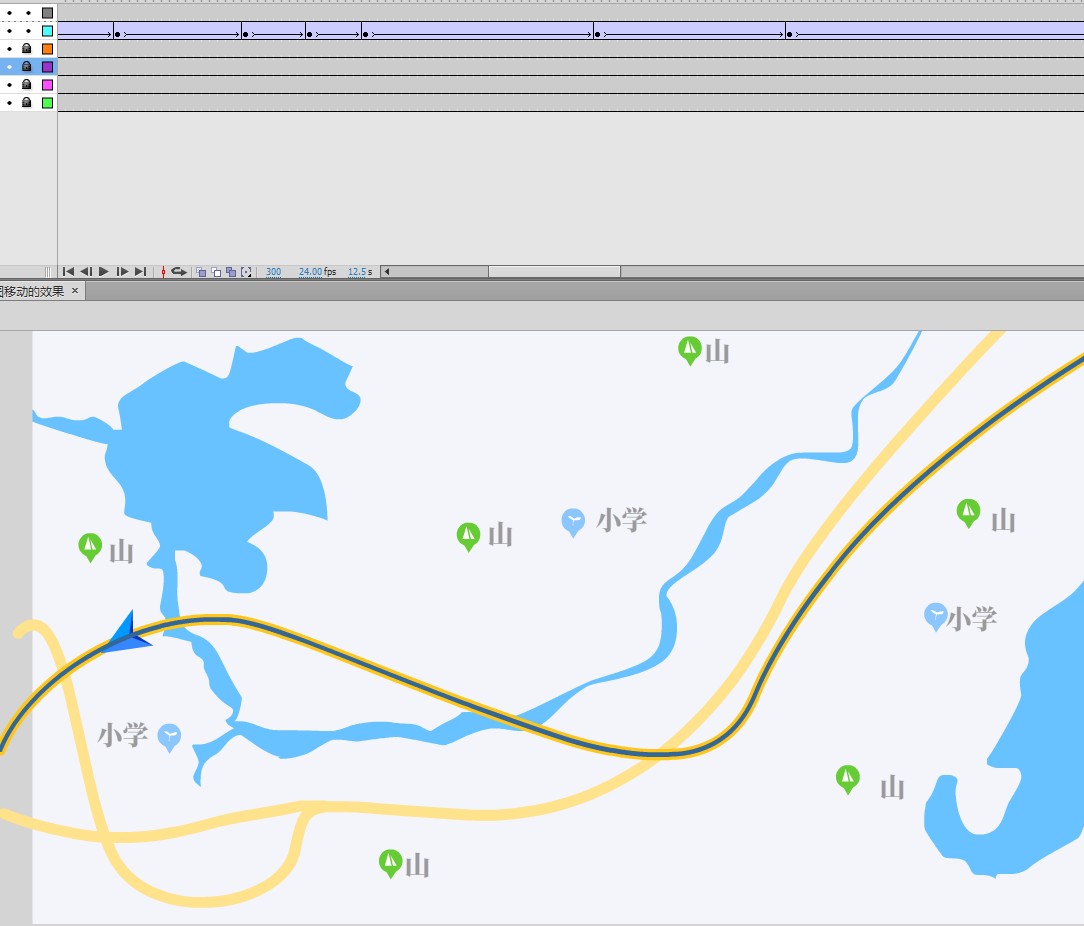Click the purple layer outline color swatch
Screen dimensions: 1084x926
[x=47, y=67]
